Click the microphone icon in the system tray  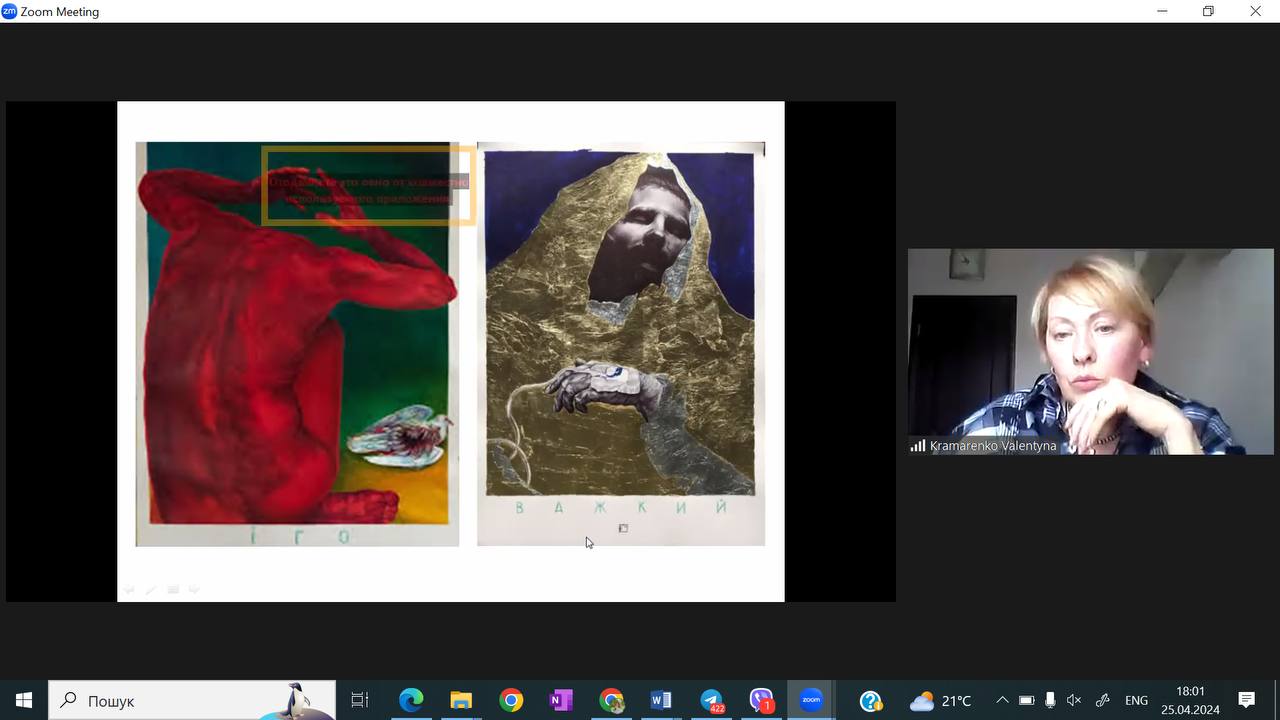[1050, 700]
